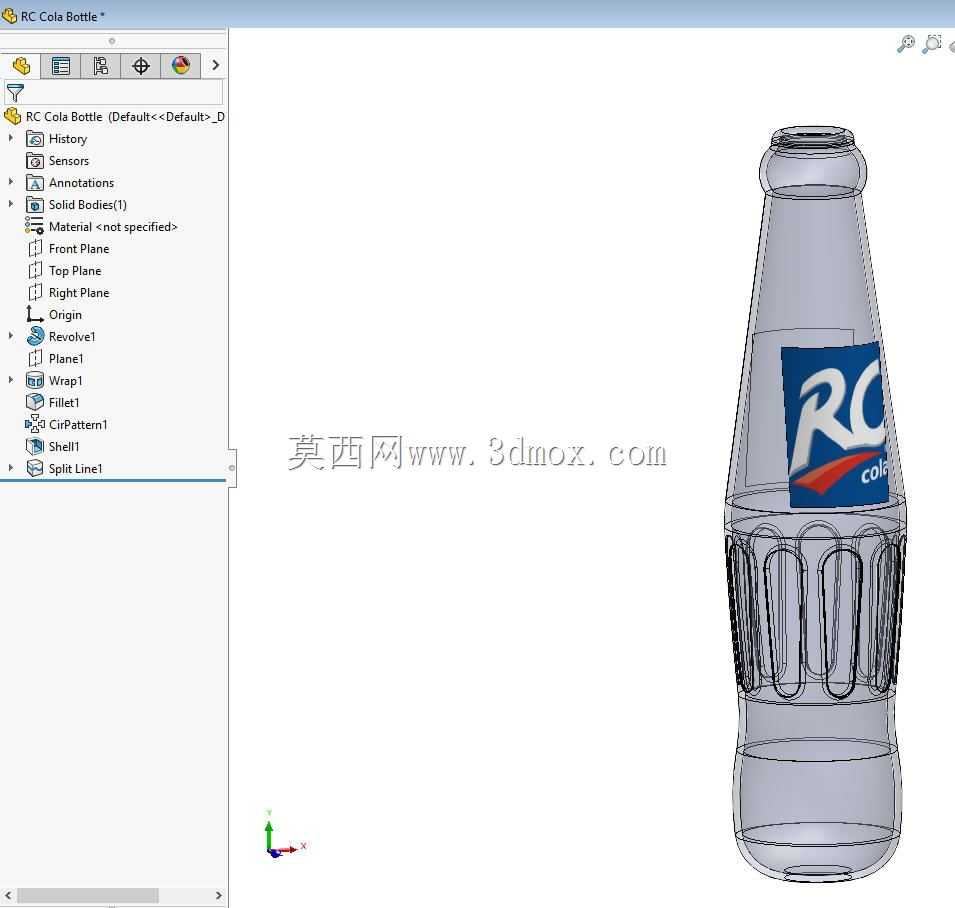
Task: Expand the Wrap1 feature
Action: [10, 379]
